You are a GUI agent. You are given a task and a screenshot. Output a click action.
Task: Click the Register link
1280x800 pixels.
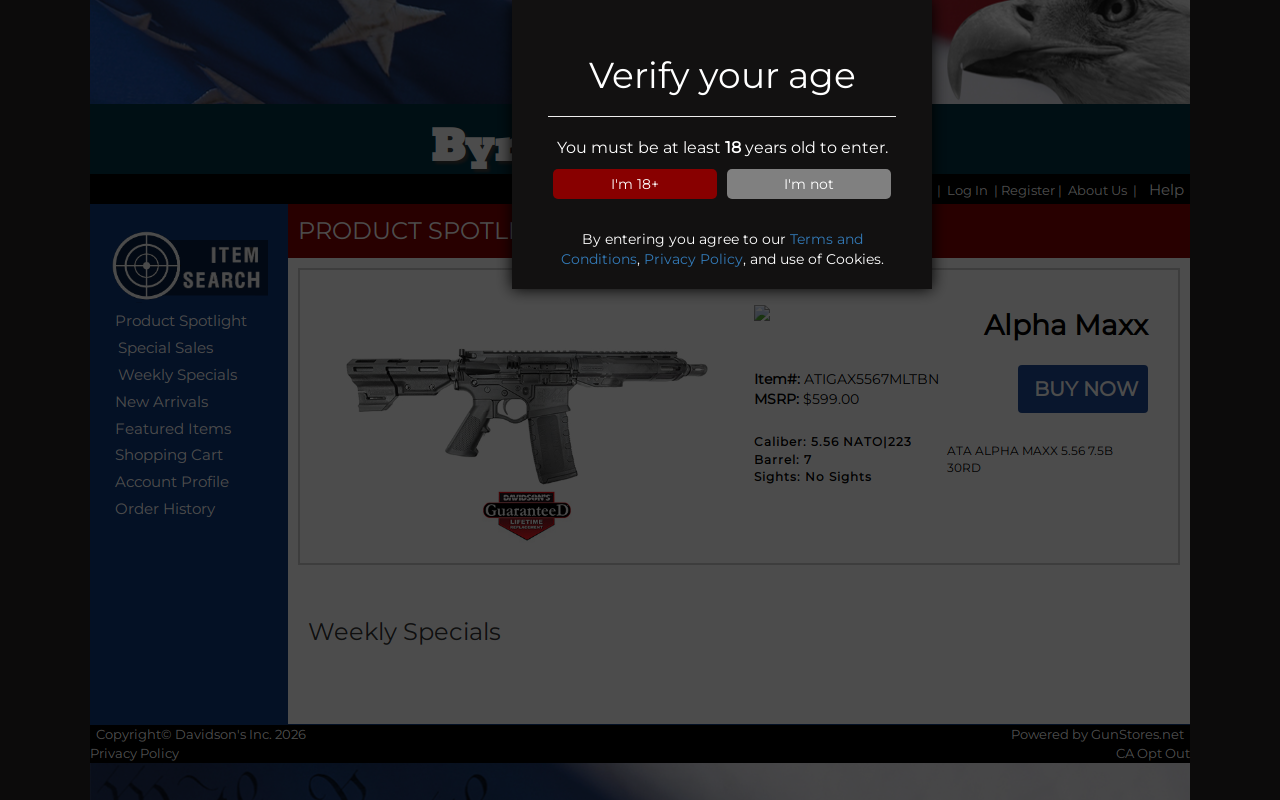click(x=1028, y=191)
